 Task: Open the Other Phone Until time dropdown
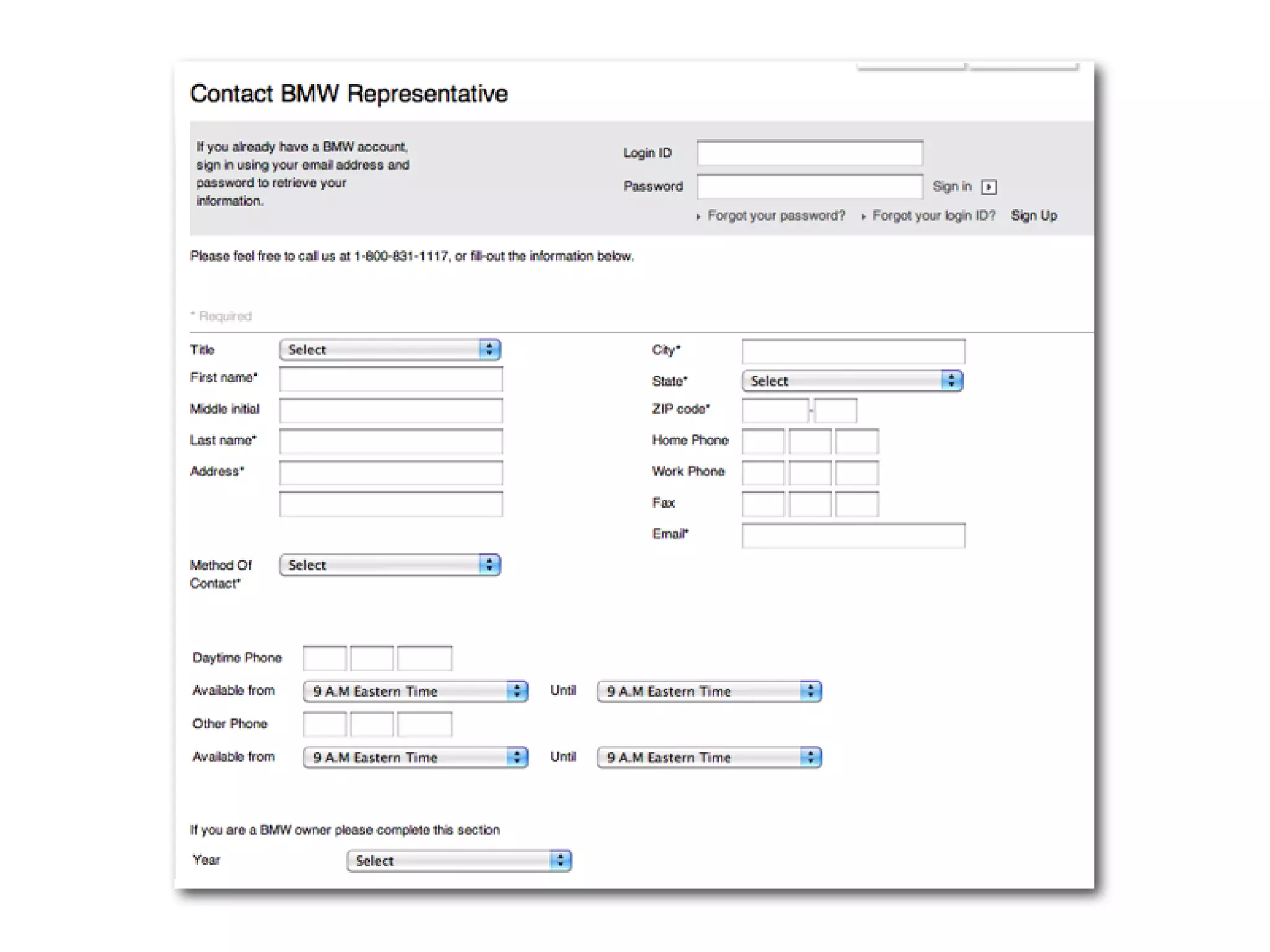click(x=709, y=757)
